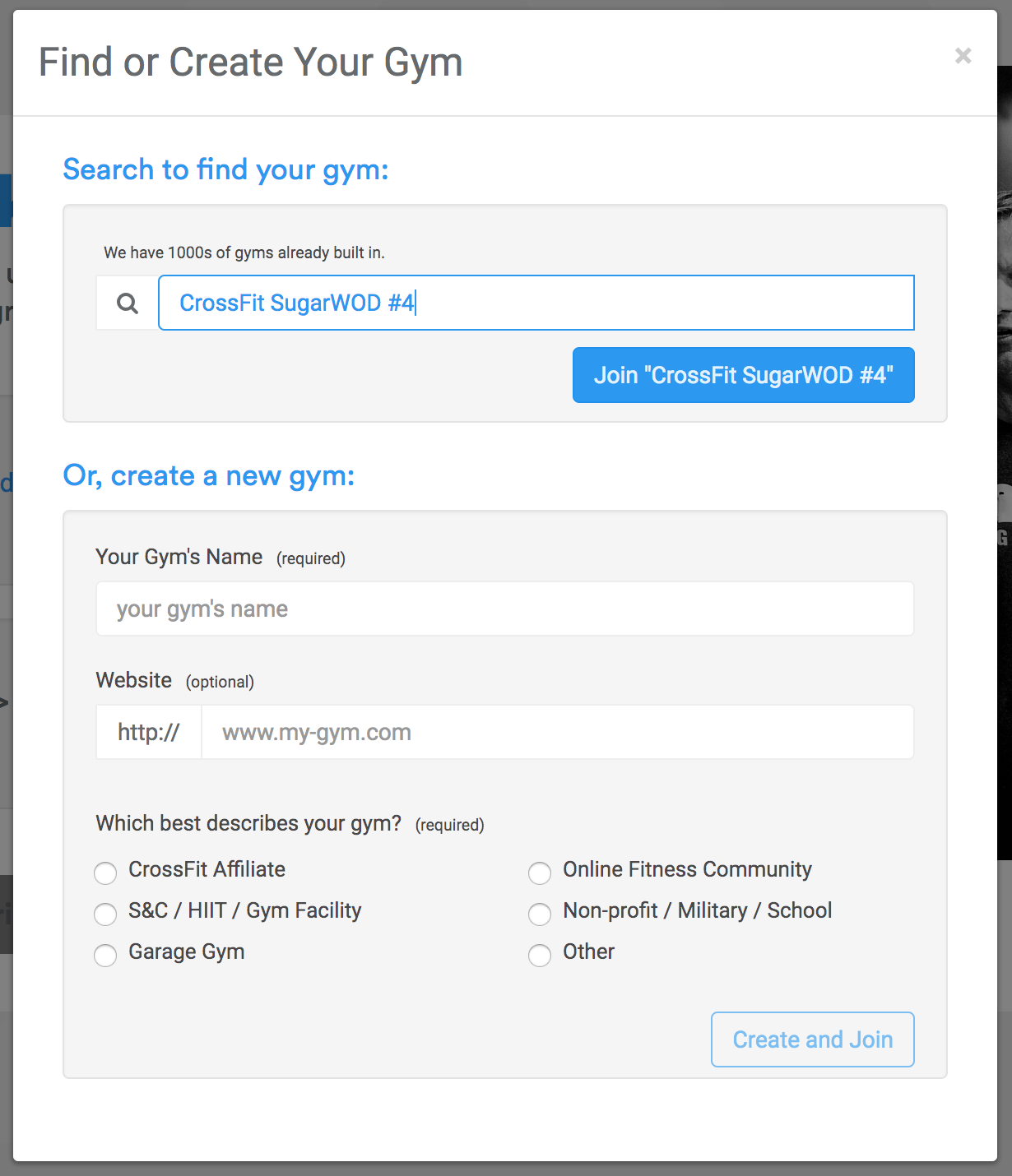Click the "Website" field label
The image size is (1012, 1176).
(x=134, y=681)
